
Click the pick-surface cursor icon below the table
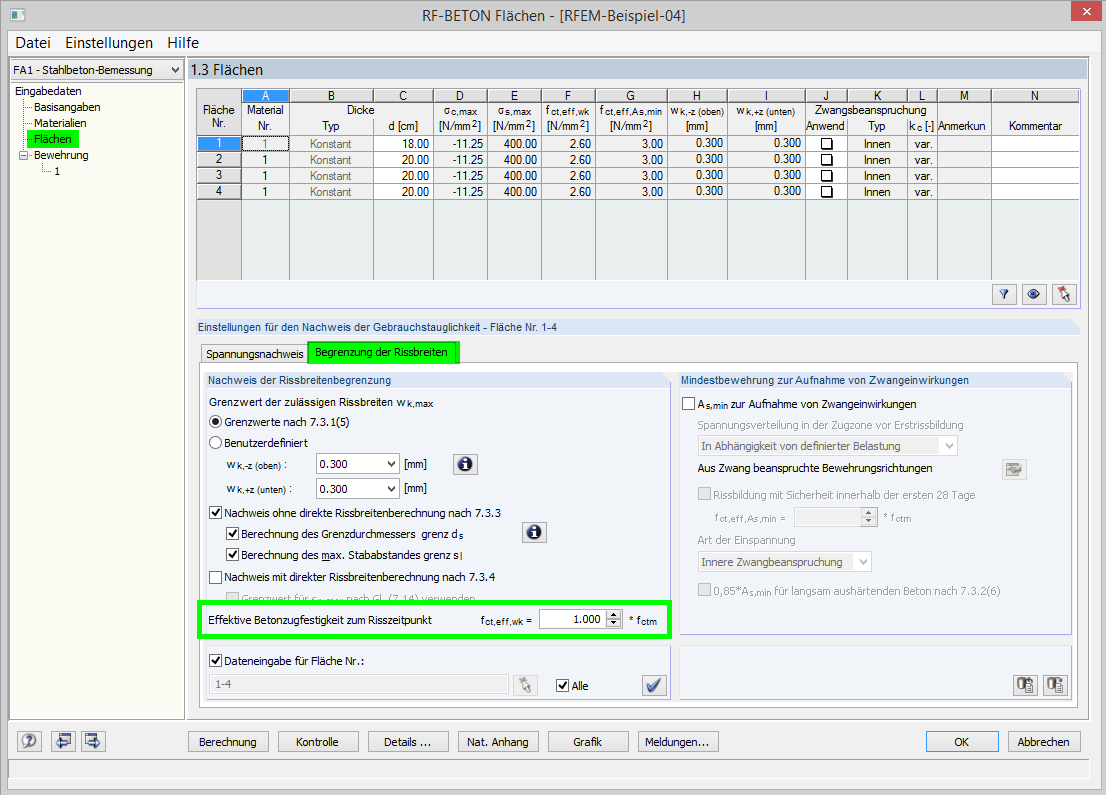(1064, 294)
